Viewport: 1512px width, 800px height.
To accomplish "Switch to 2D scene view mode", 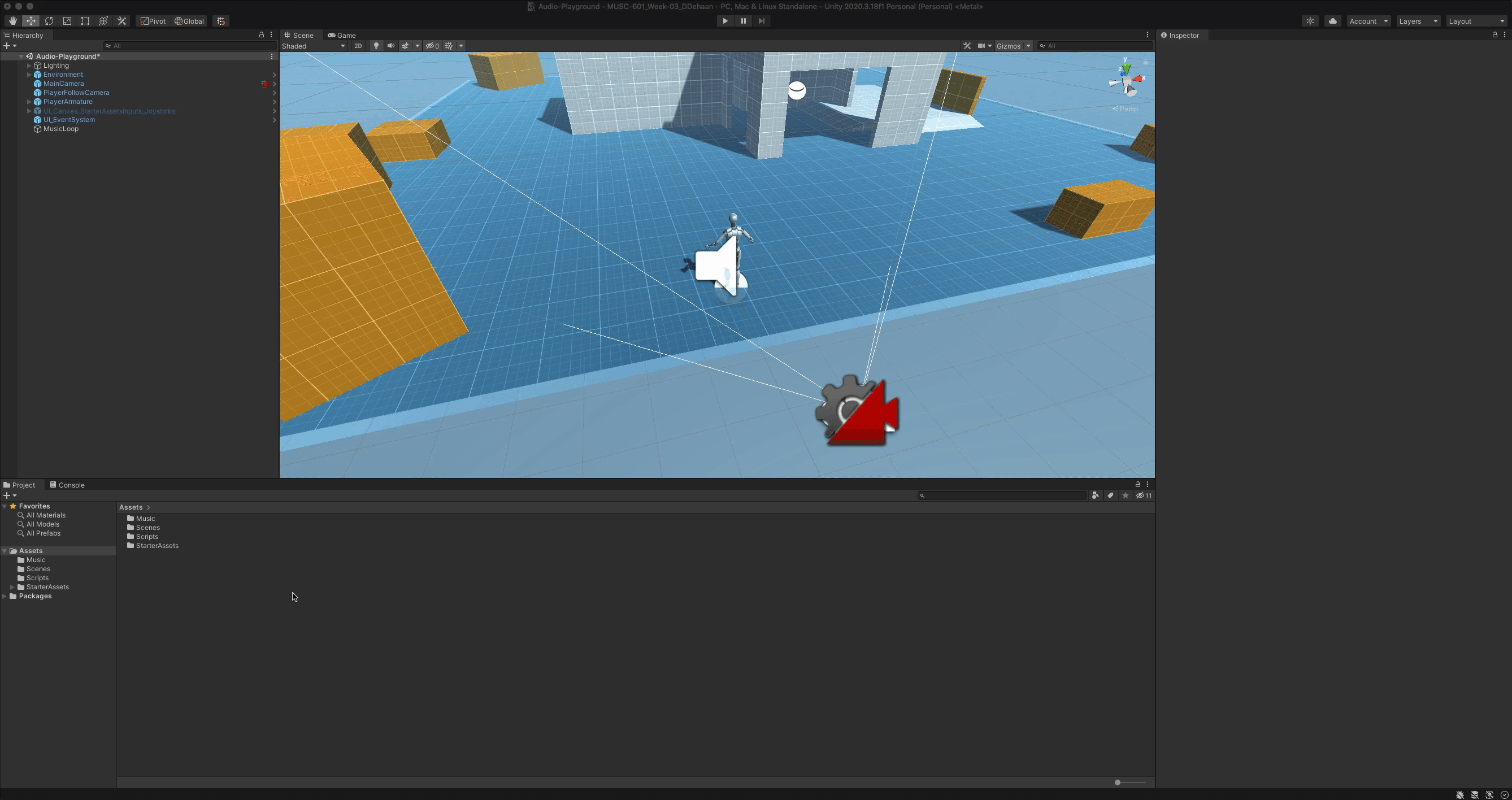I will coord(358,46).
